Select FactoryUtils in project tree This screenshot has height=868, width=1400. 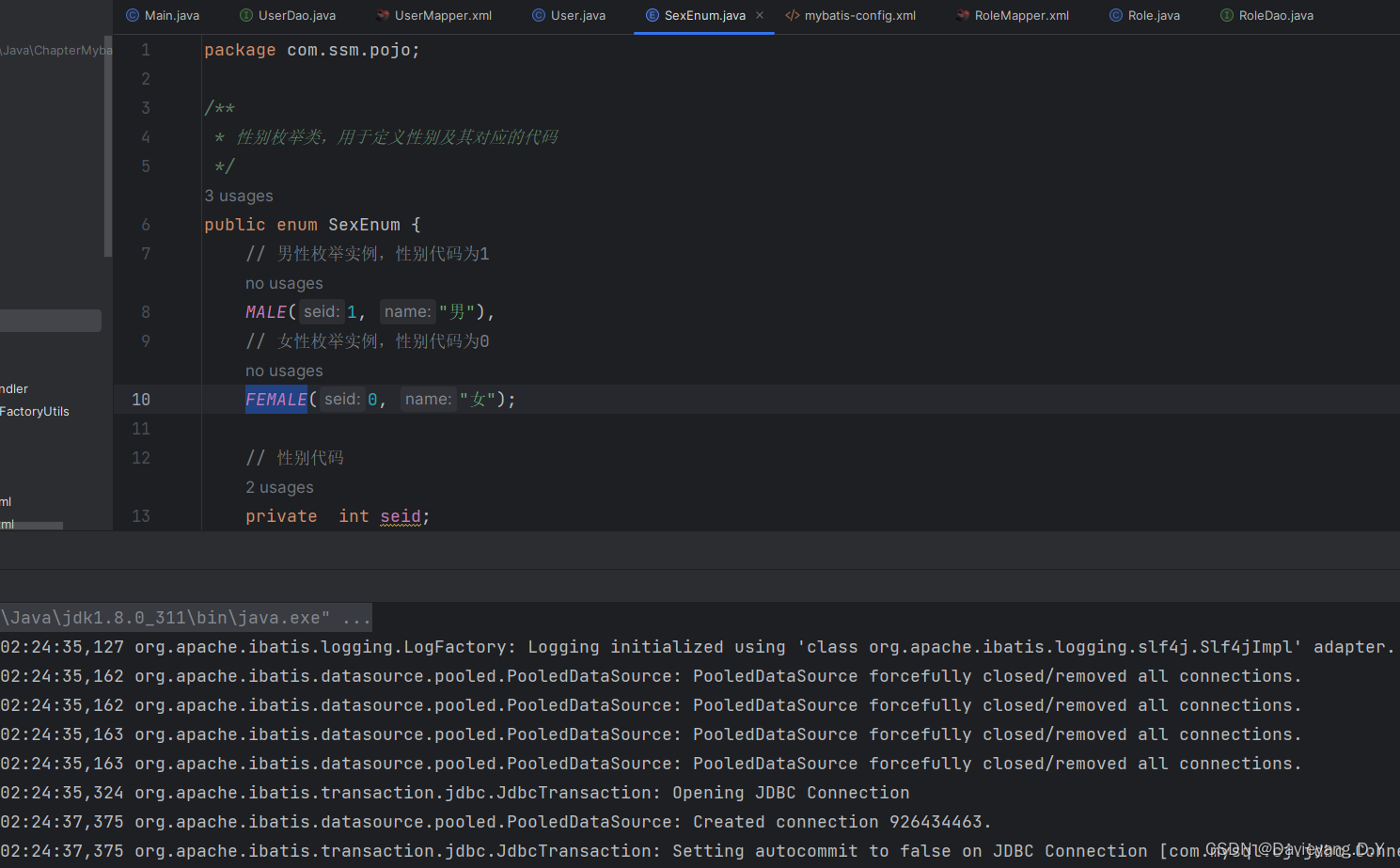pyautogui.click(x=35, y=412)
